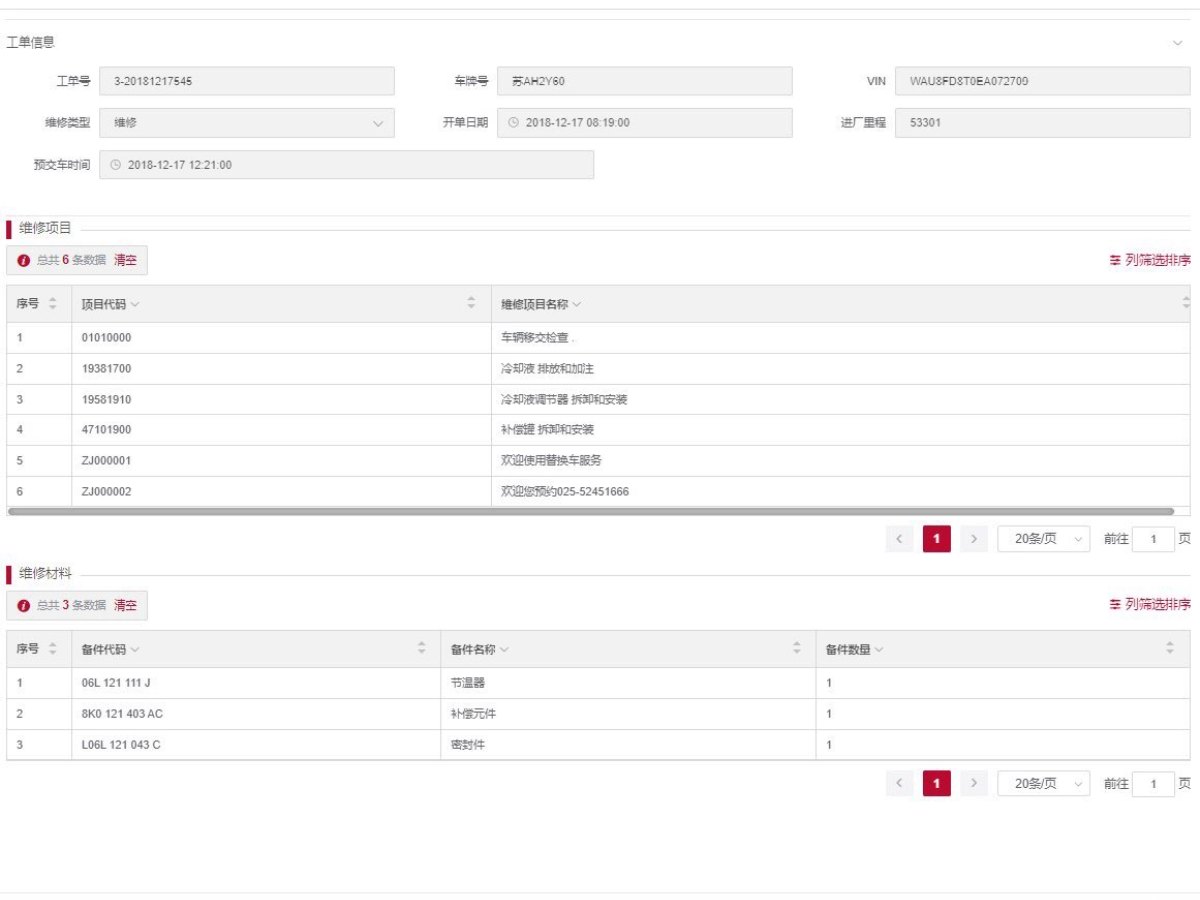Click the 前往 page input under 维修材料
This screenshot has height=900, width=1200.
tap(1153, 784)
